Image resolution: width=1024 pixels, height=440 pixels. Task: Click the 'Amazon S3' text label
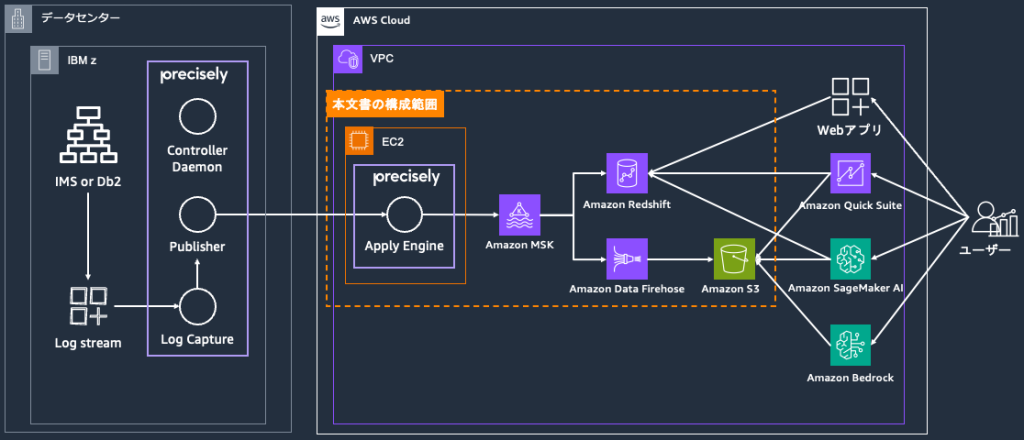coord(730,289)
